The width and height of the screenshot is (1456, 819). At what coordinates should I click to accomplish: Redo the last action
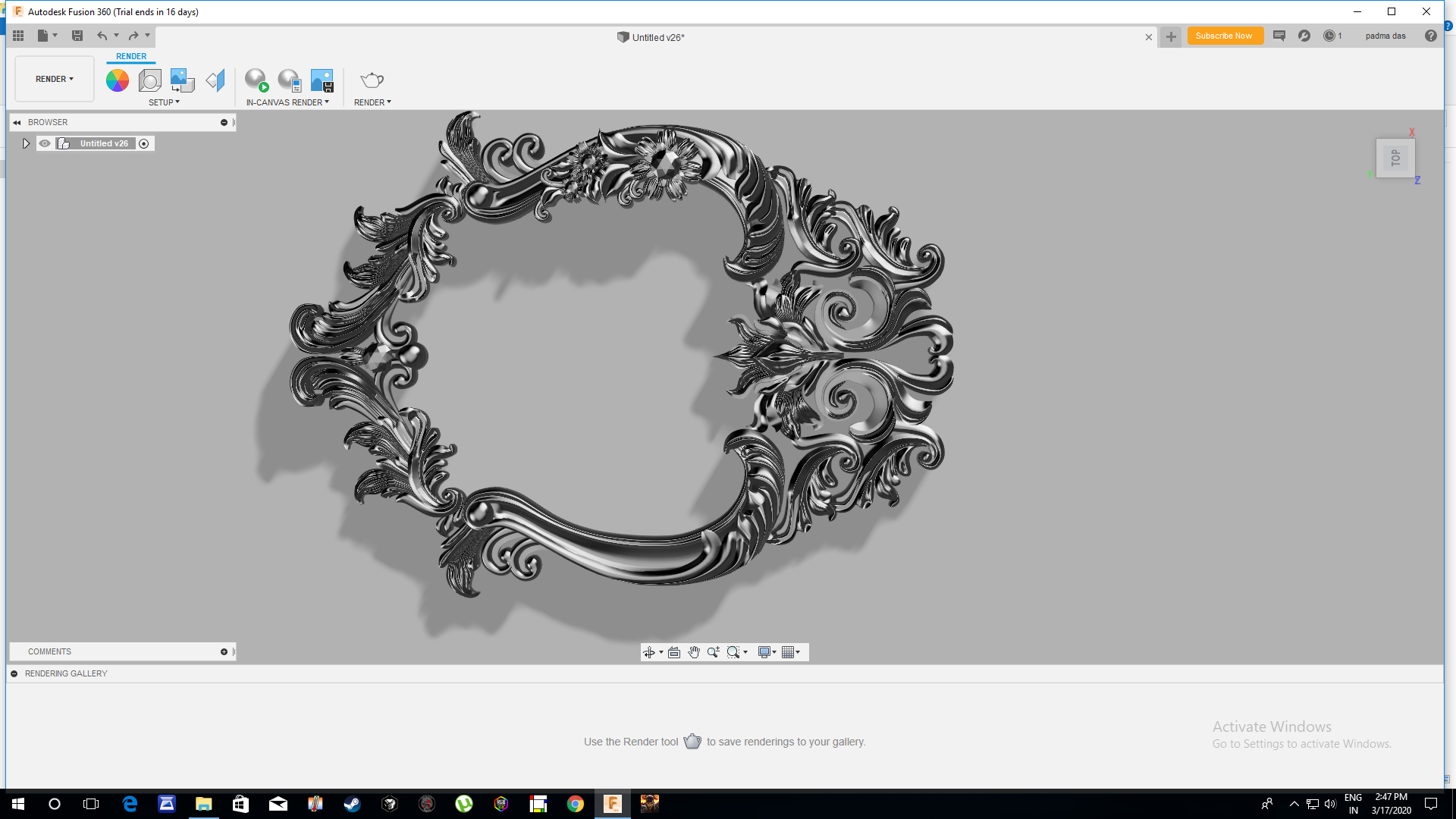(x=133, y=36)
